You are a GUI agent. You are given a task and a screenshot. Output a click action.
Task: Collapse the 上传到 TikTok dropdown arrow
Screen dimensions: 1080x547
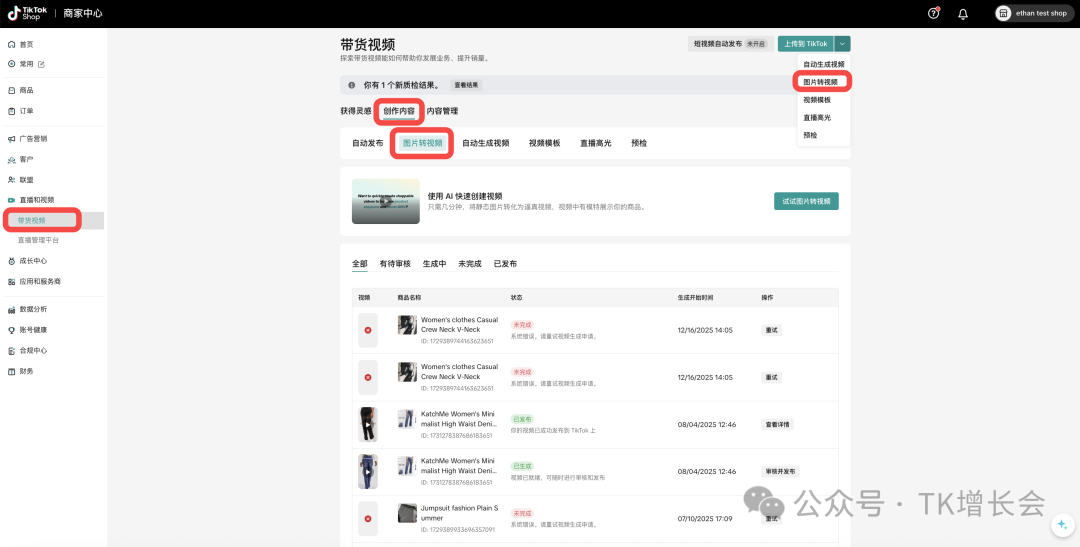coord(843,44)
